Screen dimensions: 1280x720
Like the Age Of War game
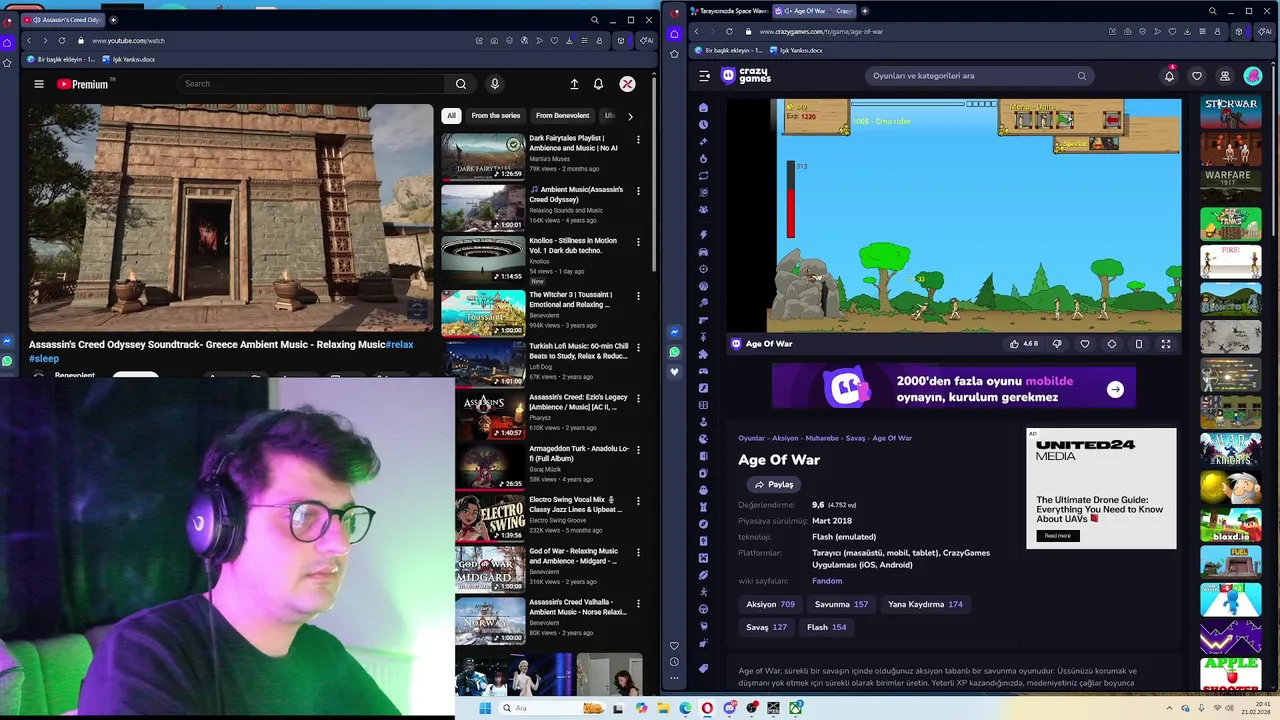pyautogui.click(x=1023, y=344)
